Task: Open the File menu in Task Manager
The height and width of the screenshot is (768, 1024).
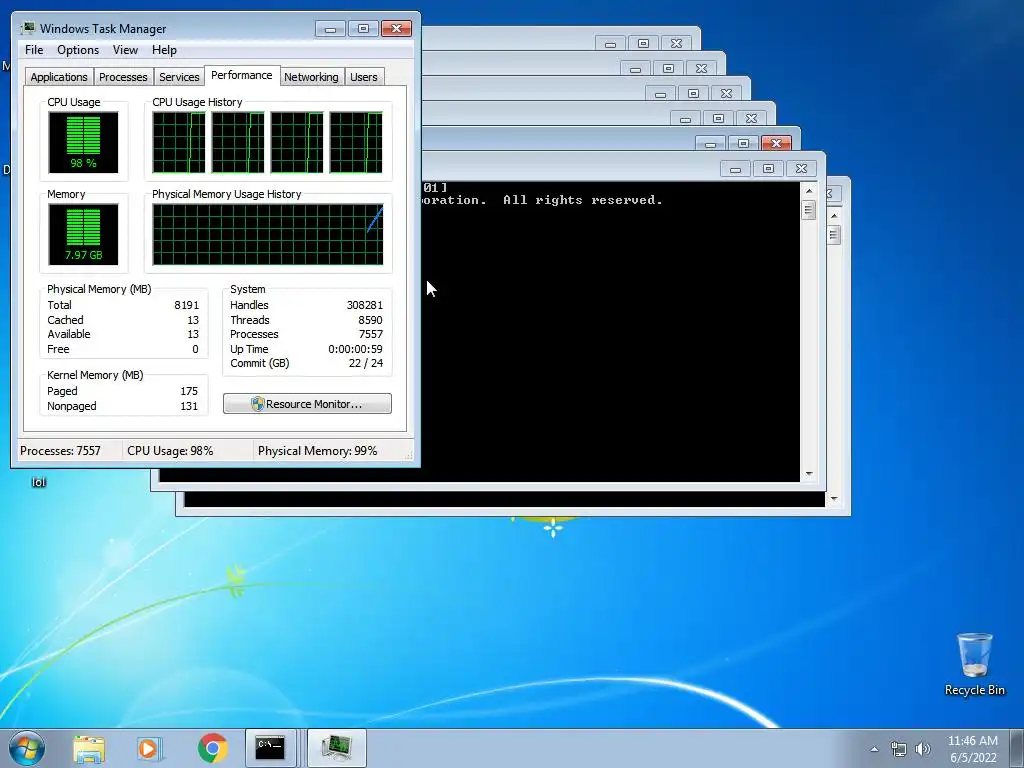Action: [34, 50]
